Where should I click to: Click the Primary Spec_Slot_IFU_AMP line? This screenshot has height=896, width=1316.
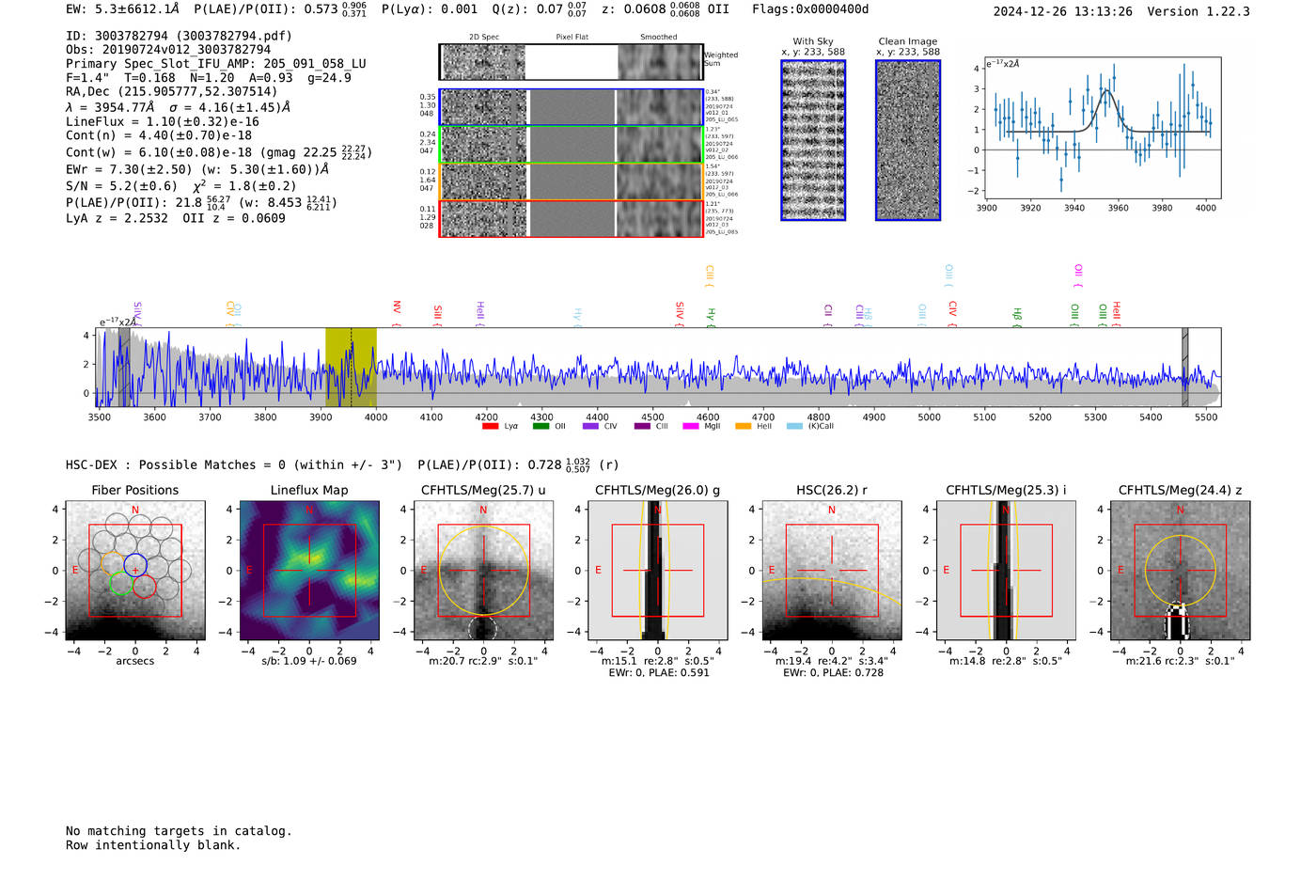tap(216, 64)
